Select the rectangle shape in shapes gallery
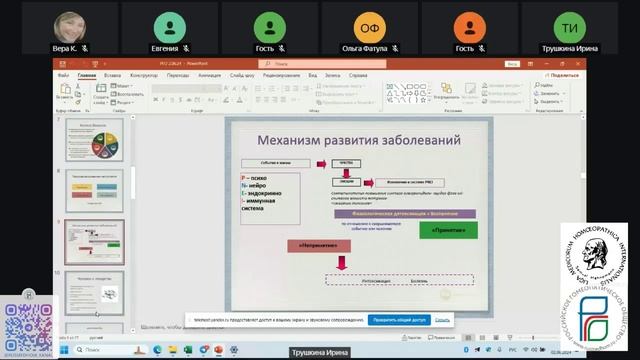Screen dimensions: 640x360 (x=410, y=87)
